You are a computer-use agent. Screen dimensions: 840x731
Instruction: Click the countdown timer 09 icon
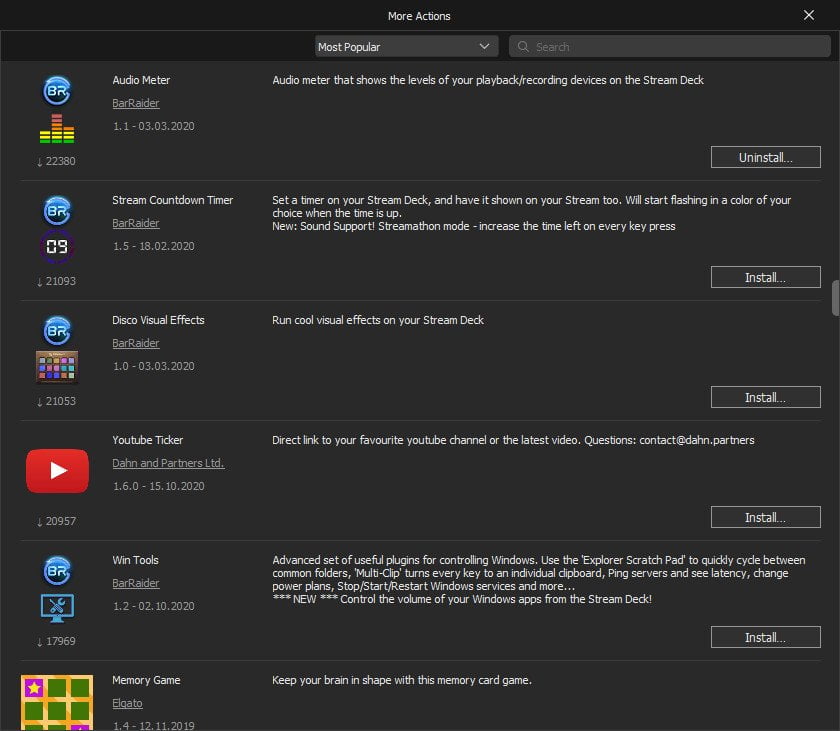click(57, 246)
